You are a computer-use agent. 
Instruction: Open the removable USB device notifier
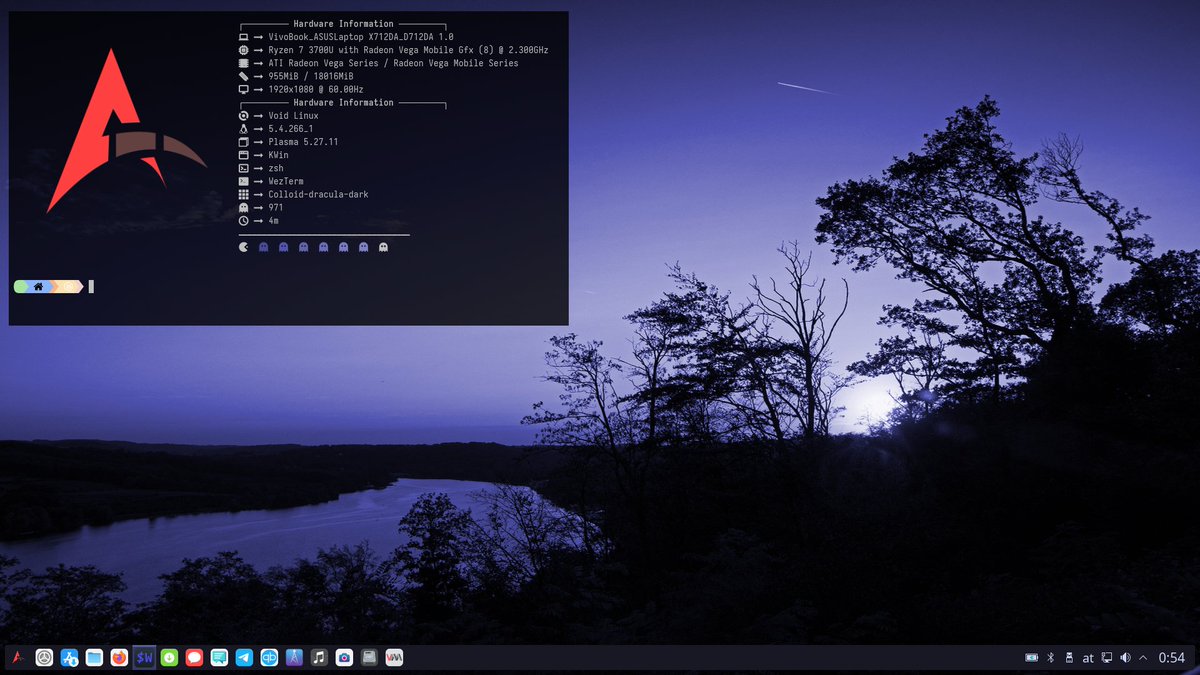point(1069,658)
